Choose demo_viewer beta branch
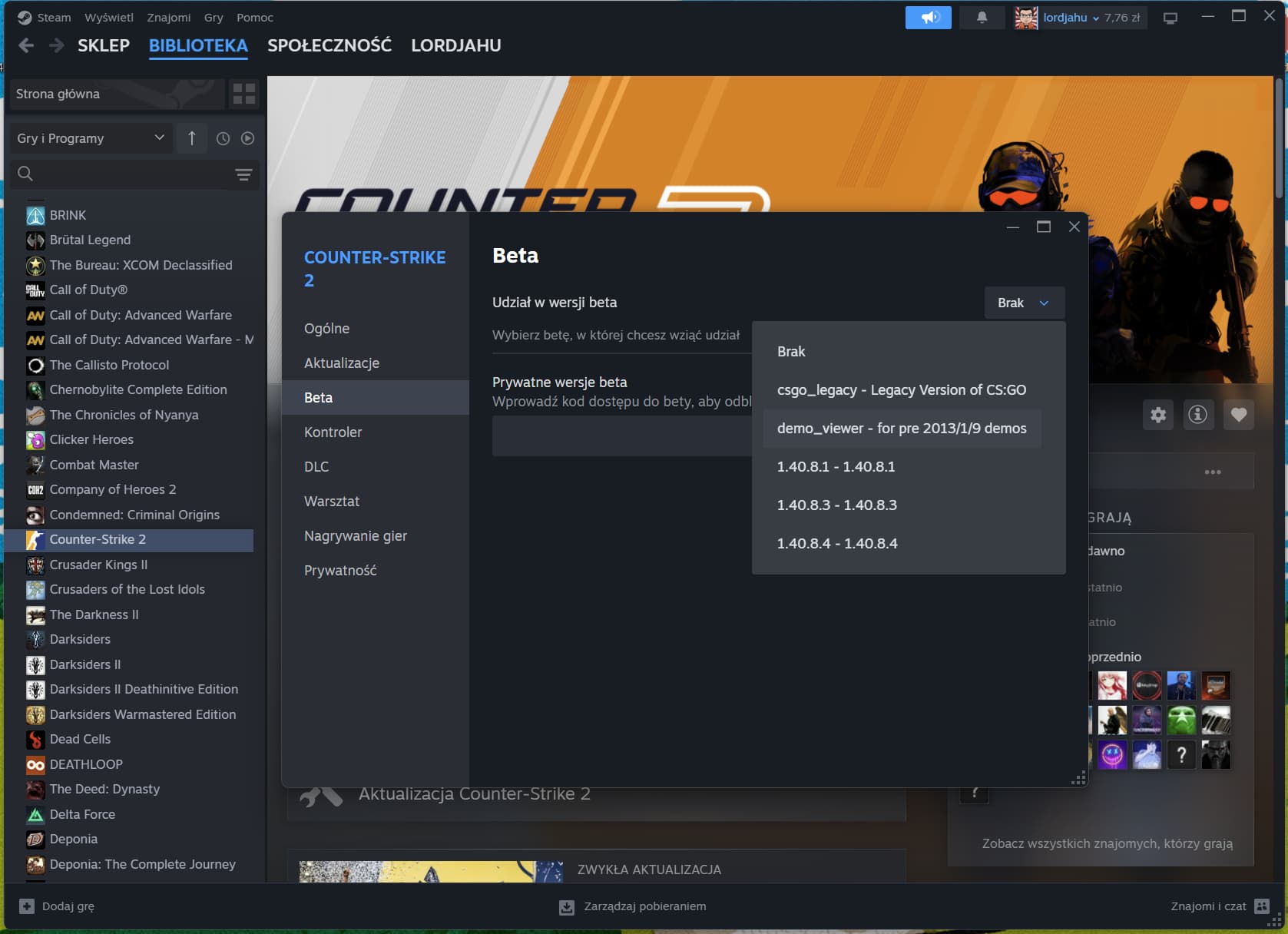Screen dimensions: 1288x934 tap(902, 429)
